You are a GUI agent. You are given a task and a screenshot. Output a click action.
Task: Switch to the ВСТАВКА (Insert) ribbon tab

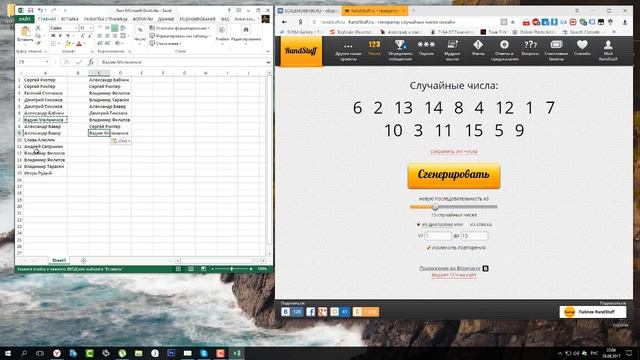click(69, 19)
